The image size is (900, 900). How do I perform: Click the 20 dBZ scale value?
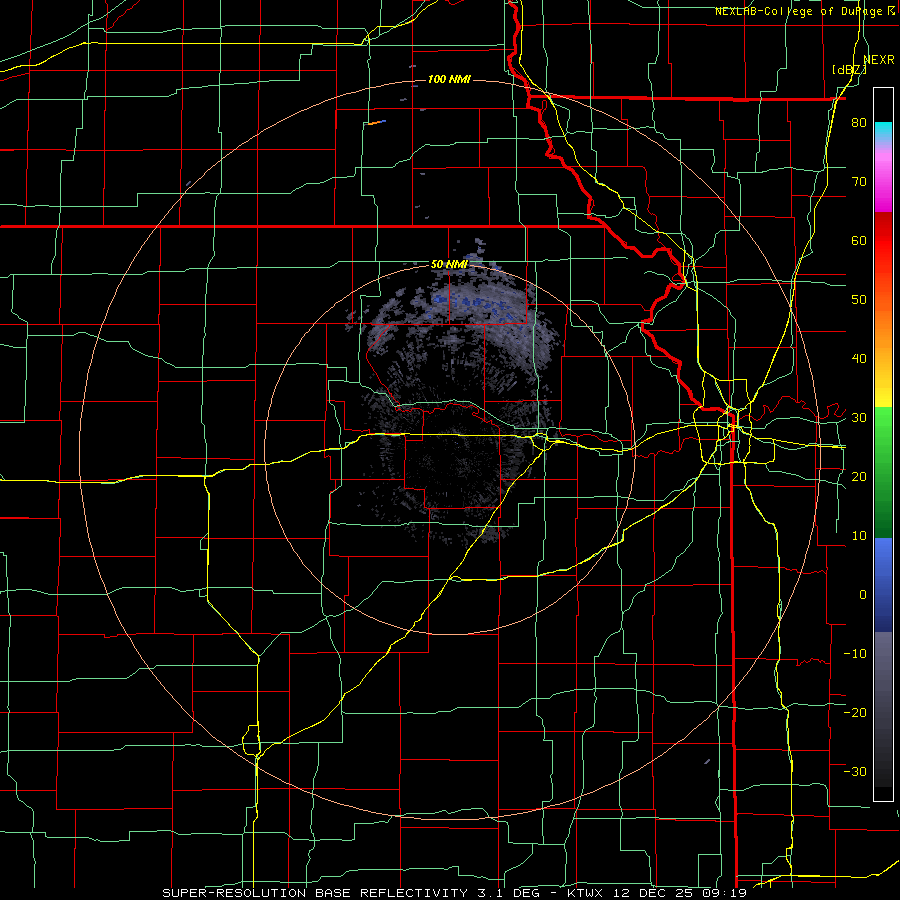[859, 476]
